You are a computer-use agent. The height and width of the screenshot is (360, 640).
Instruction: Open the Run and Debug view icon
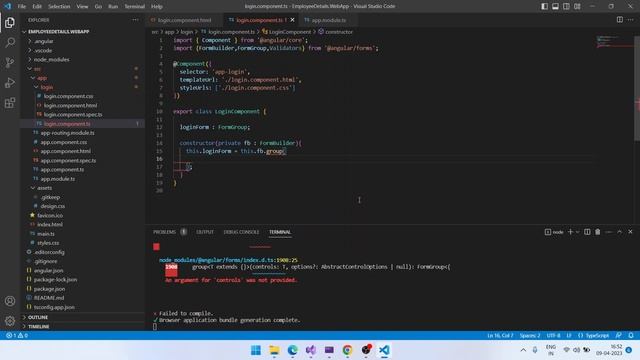click(10, 82)
